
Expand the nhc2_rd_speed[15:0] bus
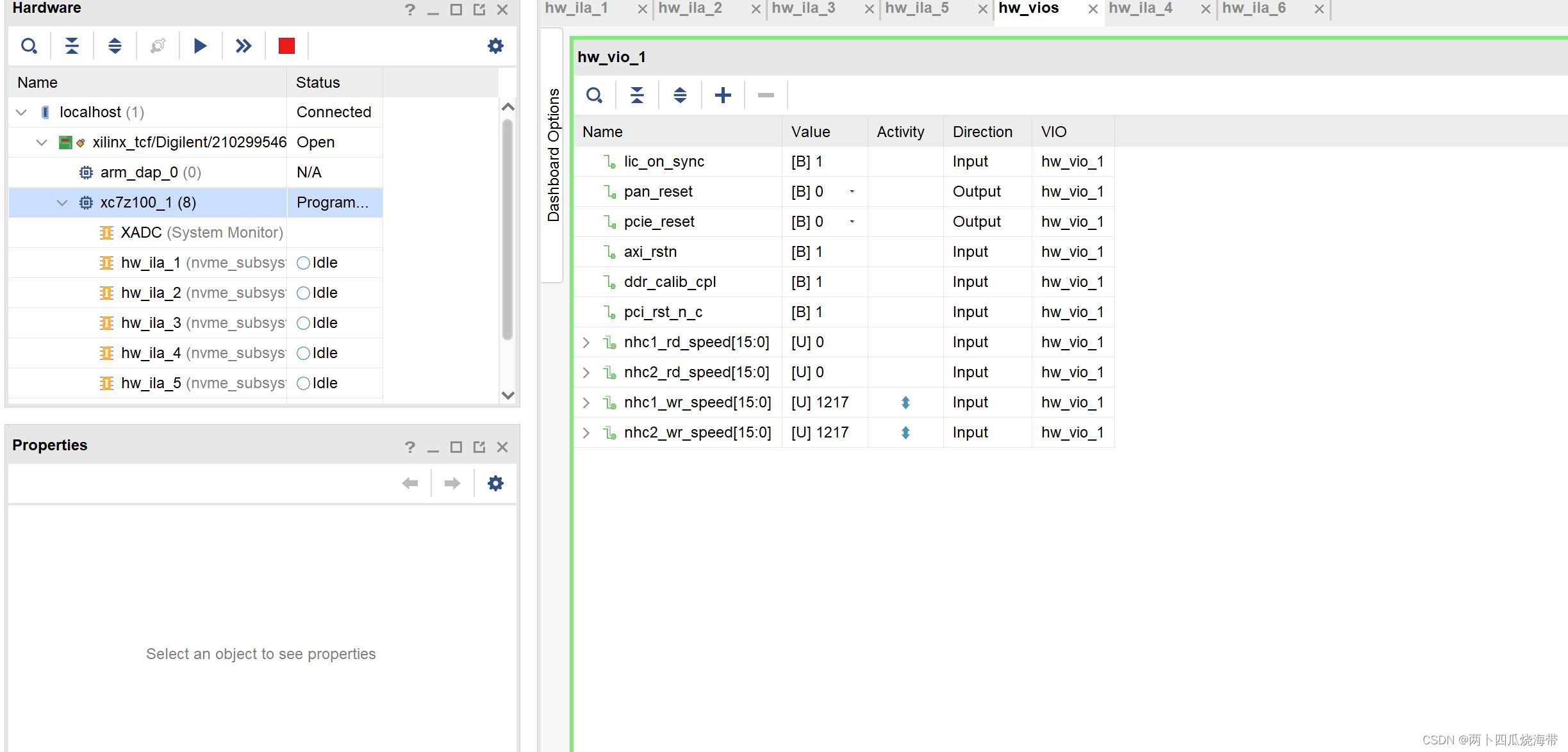(x=586, y=373)
